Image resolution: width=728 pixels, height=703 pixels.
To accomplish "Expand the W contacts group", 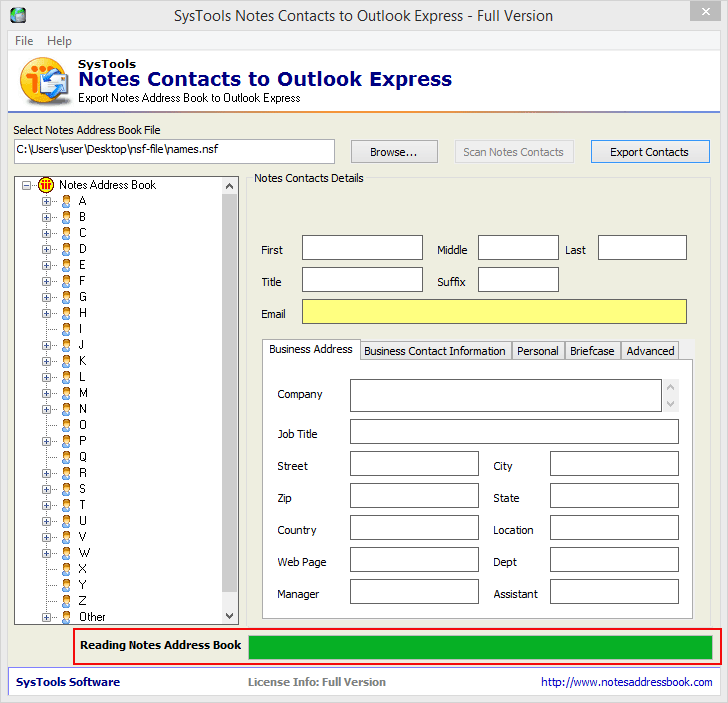I will (46, 553).
